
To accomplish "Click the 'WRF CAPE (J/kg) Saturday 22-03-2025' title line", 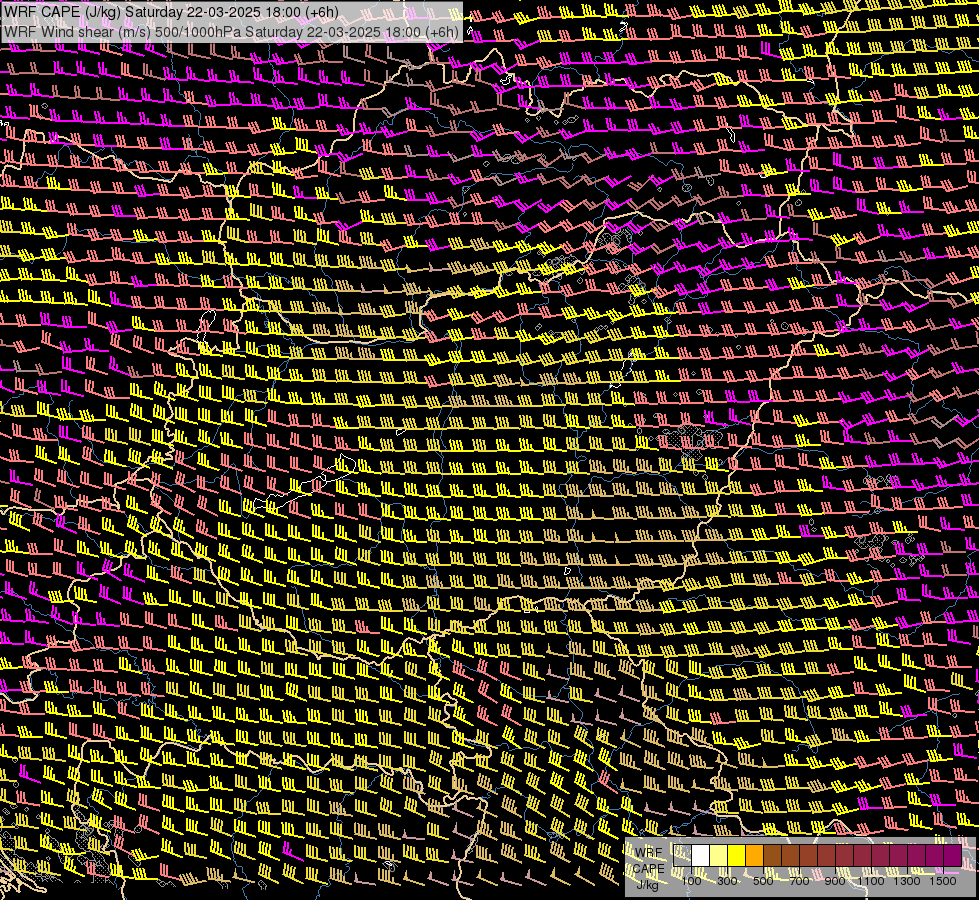I will coord(171,12).
